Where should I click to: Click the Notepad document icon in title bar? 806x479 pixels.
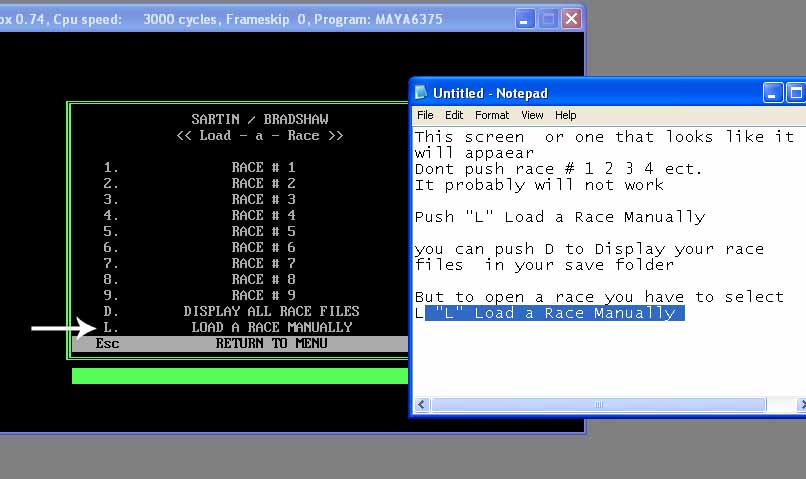pyautogui.click(x=421, y=93)
